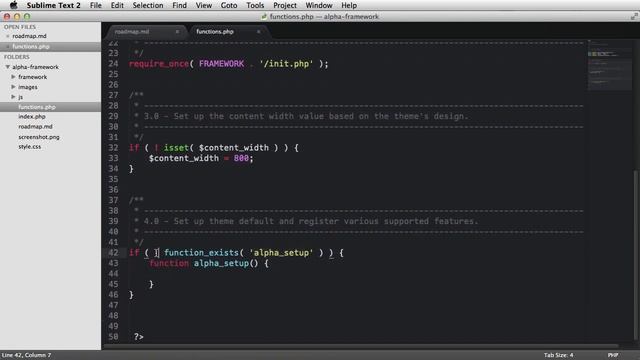Image resolution: width=640 pixels, height=360 pixels.
Task: Select the framework folder label
Action: tap(33, 77)
